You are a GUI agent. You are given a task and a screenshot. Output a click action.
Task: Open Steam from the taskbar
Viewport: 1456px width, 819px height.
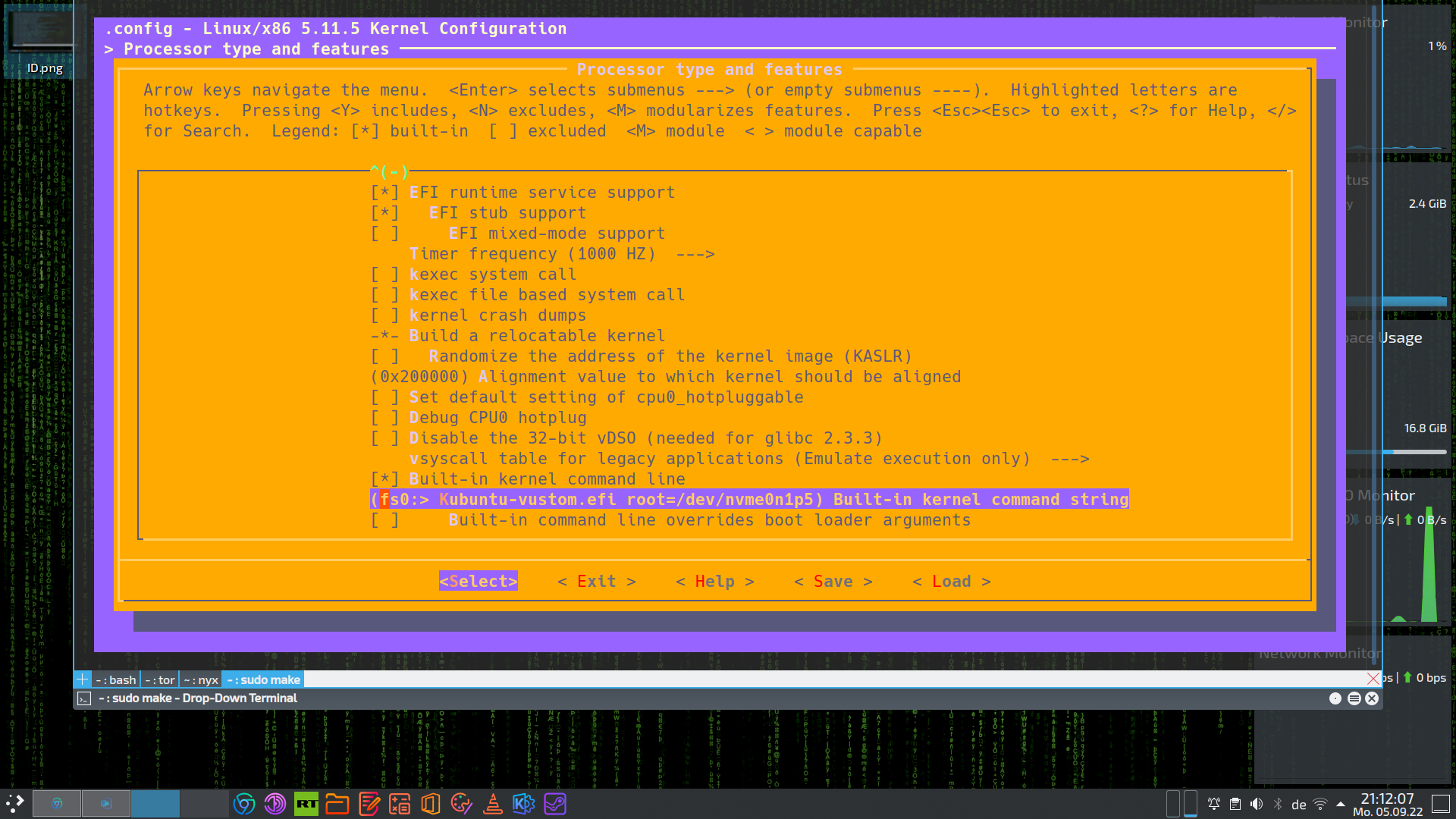(555, 803)
